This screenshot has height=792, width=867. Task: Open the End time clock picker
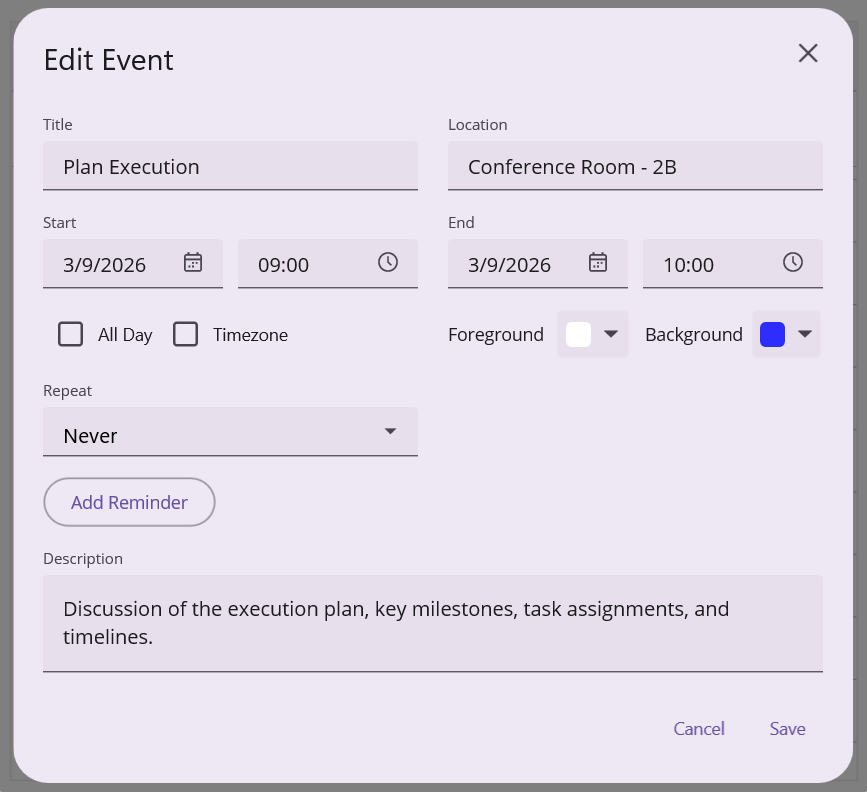click(793, 262)
